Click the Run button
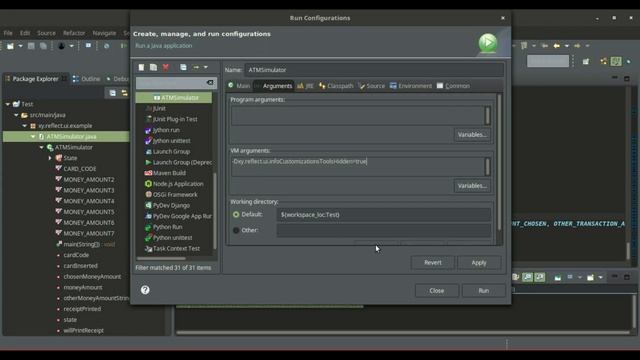 pyautogui.click(x=484, y=291)
